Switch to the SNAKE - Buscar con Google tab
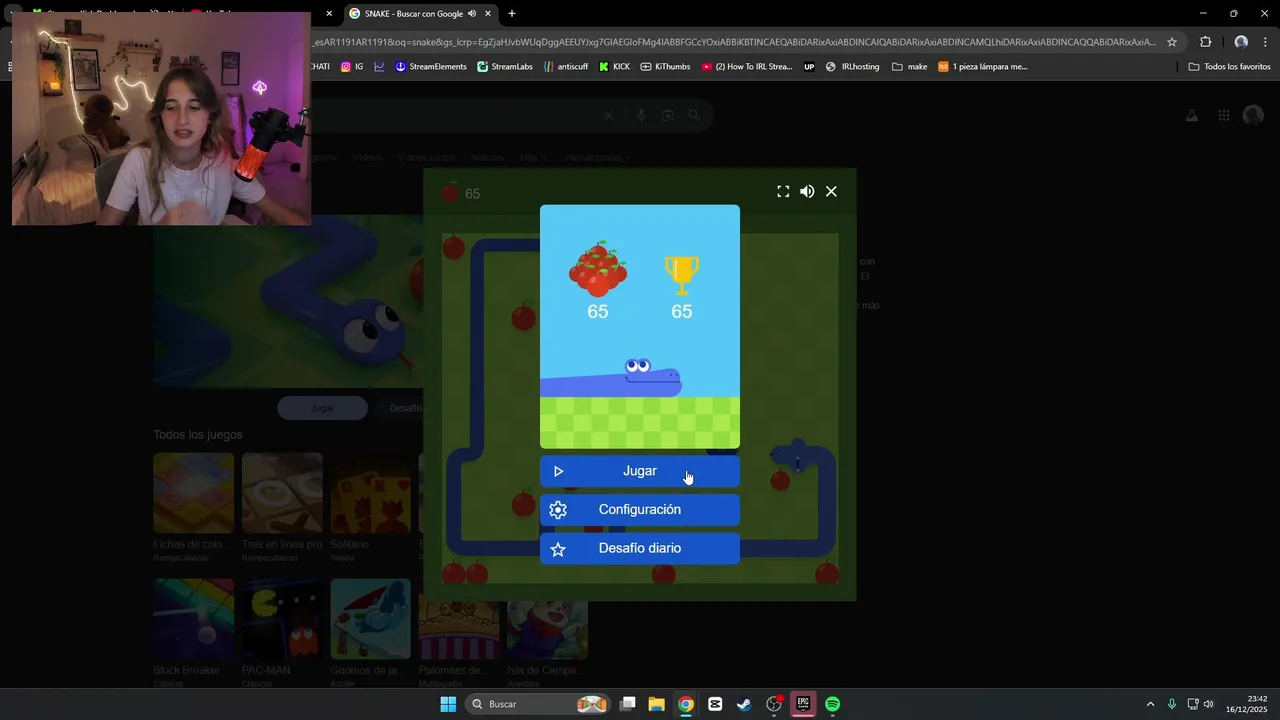The height and width of the screenshot is (720, 1280). 420,14
